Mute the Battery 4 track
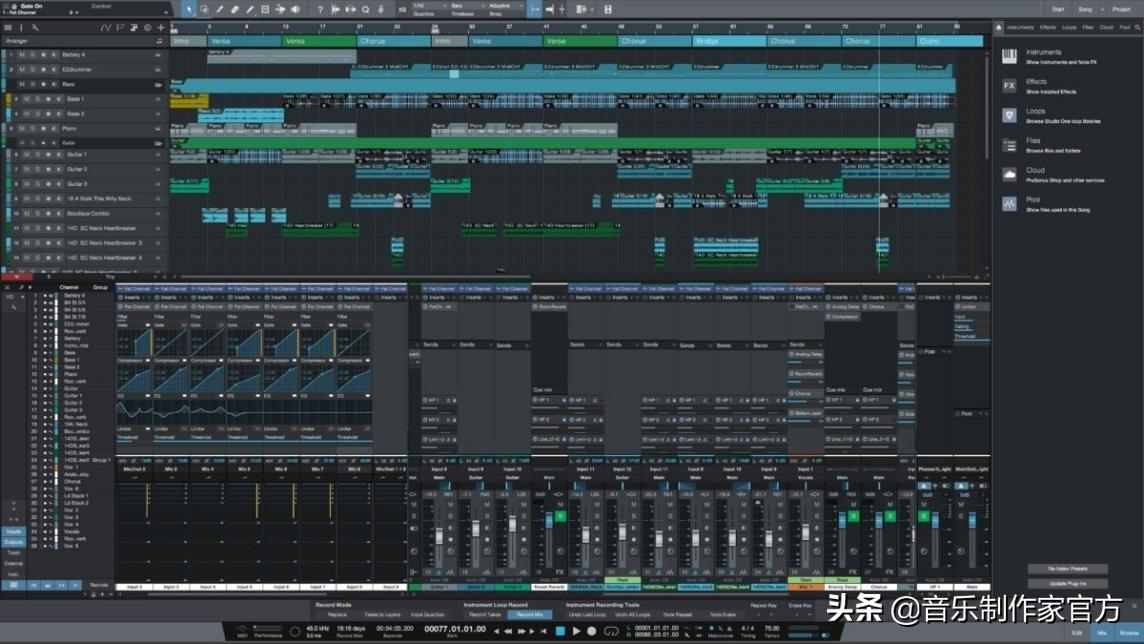The image size is (1144, 644). pyautogui.click(x=22, y=55)
